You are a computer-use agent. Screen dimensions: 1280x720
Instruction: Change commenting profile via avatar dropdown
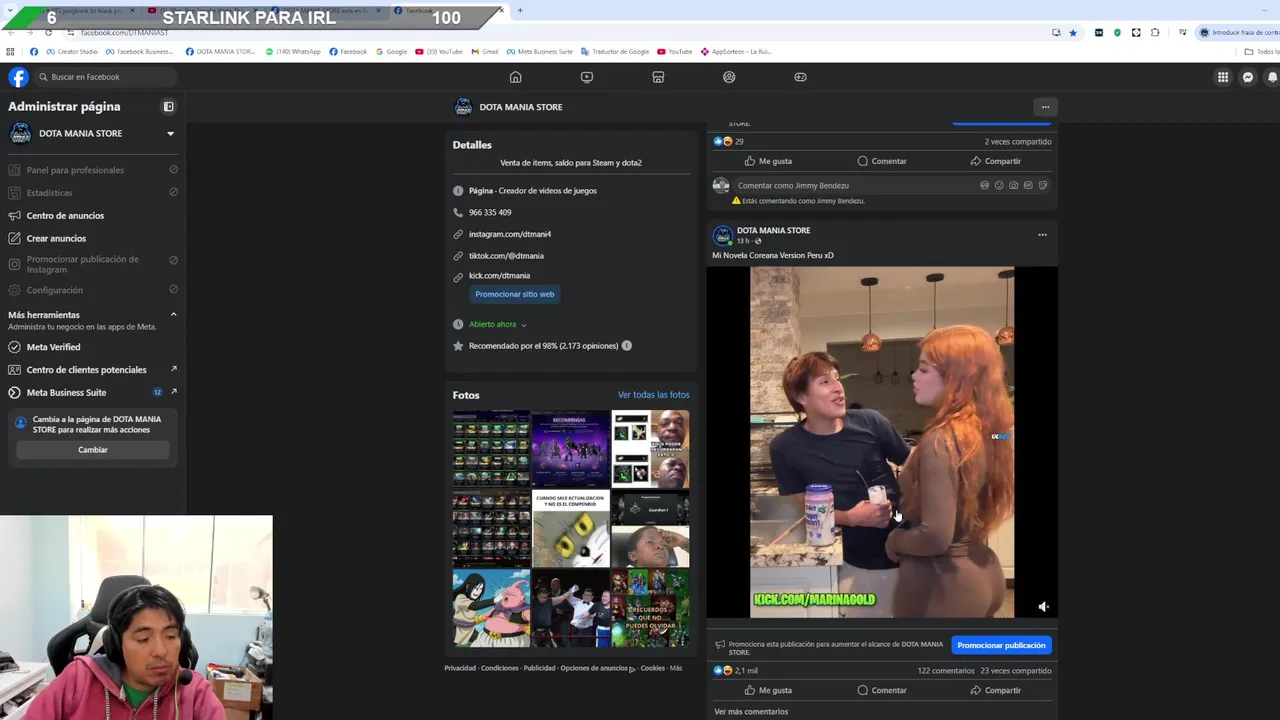coord(721,186)
